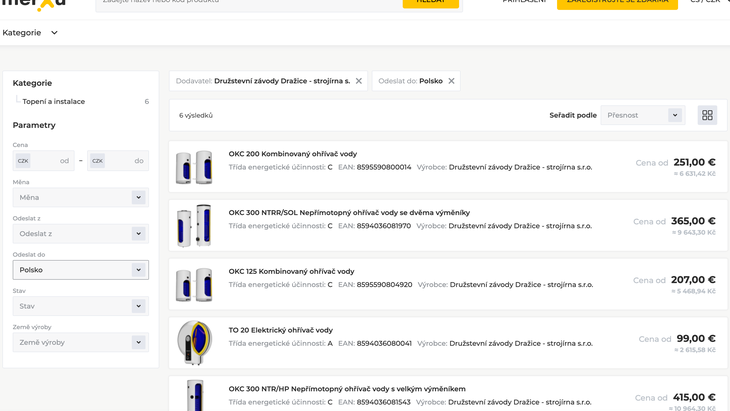The height and width of the screenshot is (411, 730).
Task: Expand the Odeslat z dropdown
Action: pyautogui.click(x=81, y=234)
